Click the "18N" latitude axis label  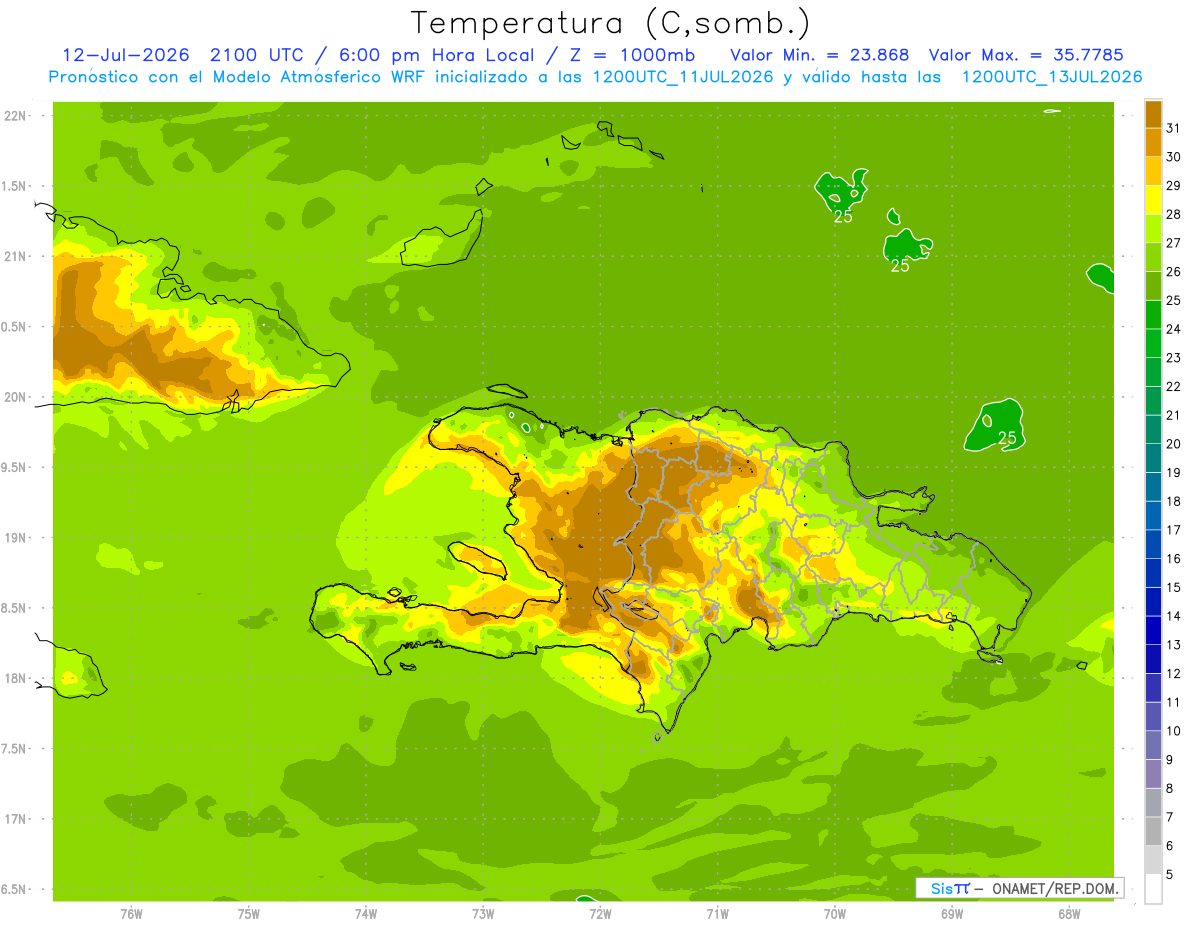(x=15, y=679)
